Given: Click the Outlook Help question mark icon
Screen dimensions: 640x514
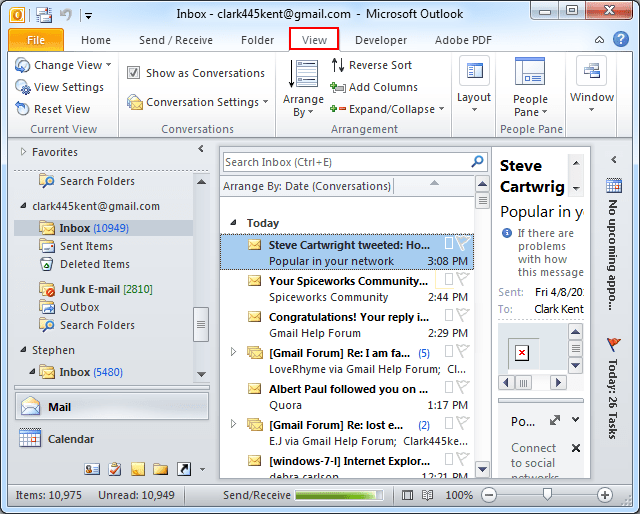Looking at the screenshot, I should tap(621, 40).
